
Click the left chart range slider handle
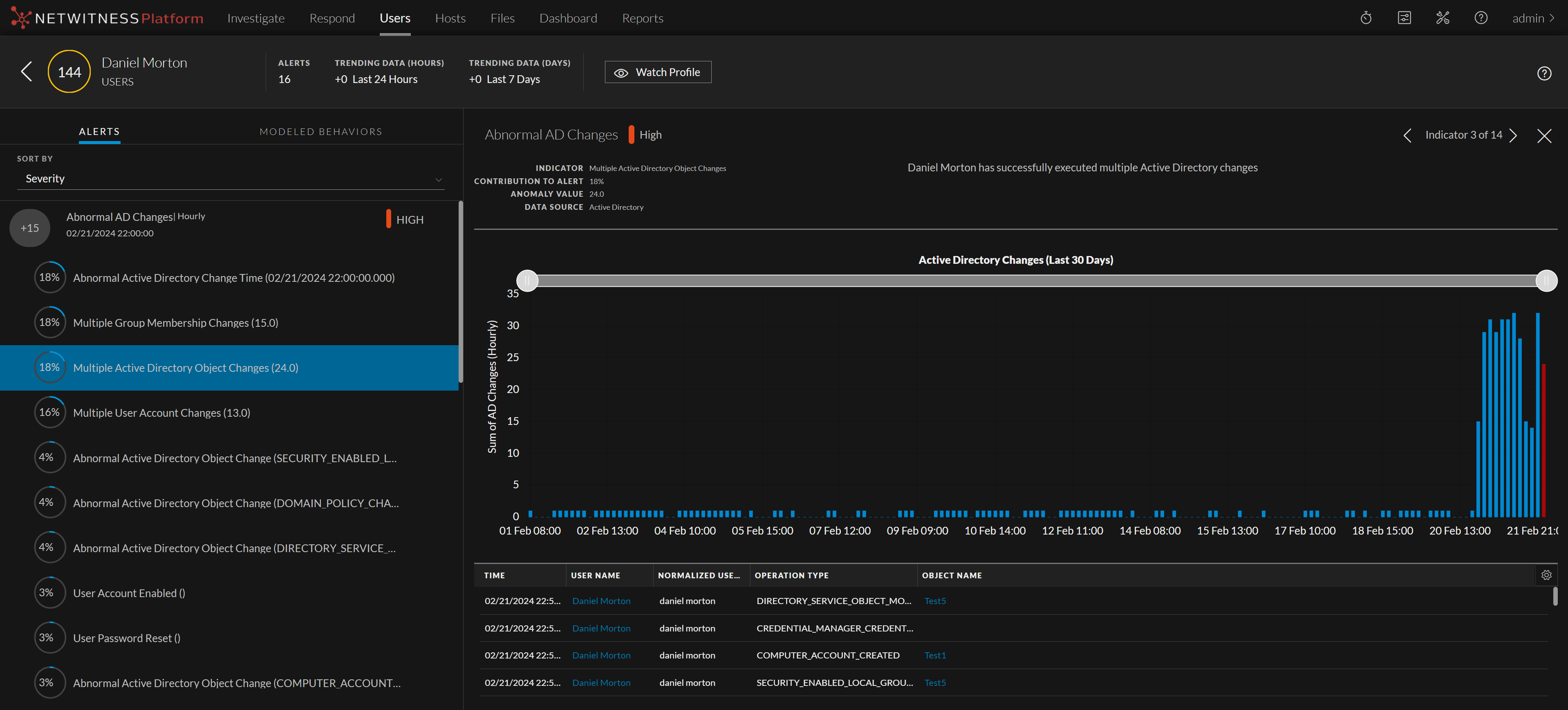(x=527, y=280)
